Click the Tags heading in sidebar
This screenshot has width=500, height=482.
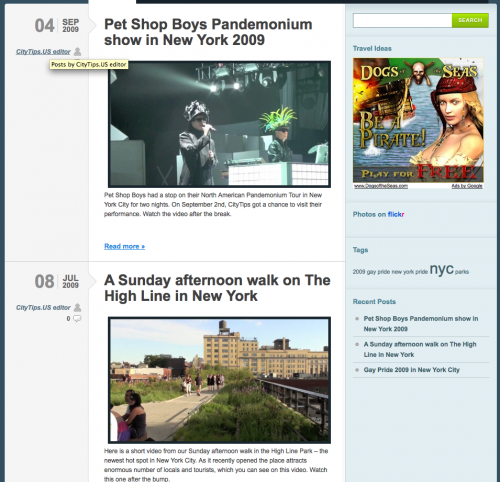click(360, 250)
